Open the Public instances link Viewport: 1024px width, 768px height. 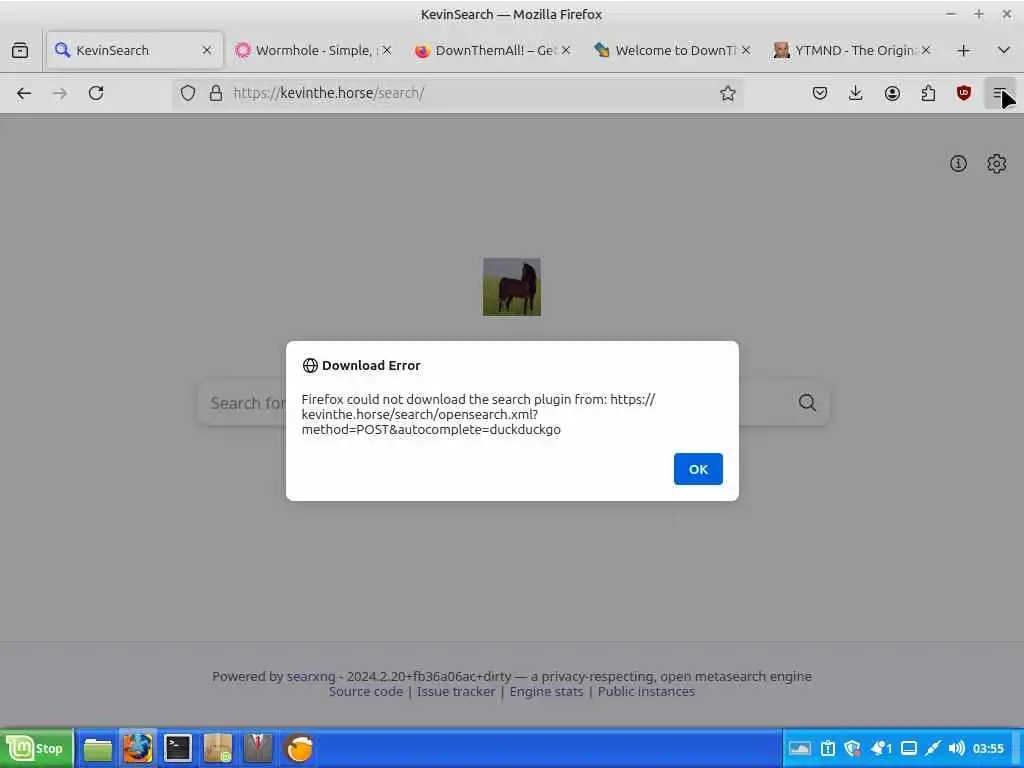click(647, 692)
